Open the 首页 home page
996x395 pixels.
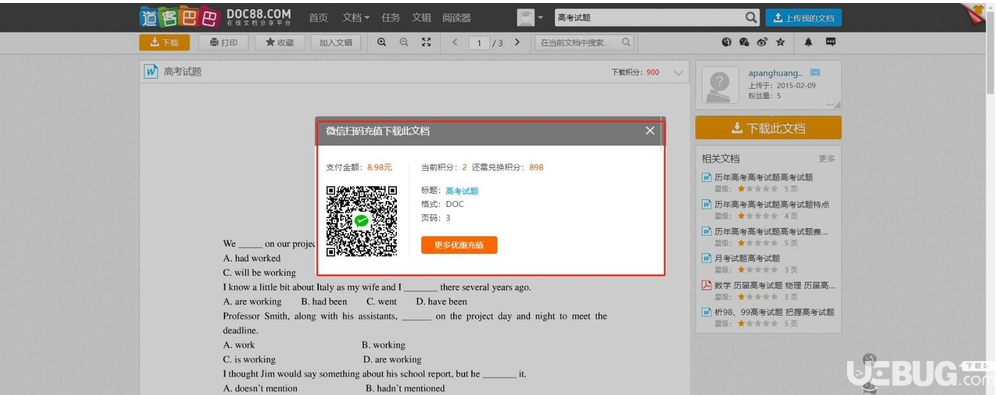318,18
